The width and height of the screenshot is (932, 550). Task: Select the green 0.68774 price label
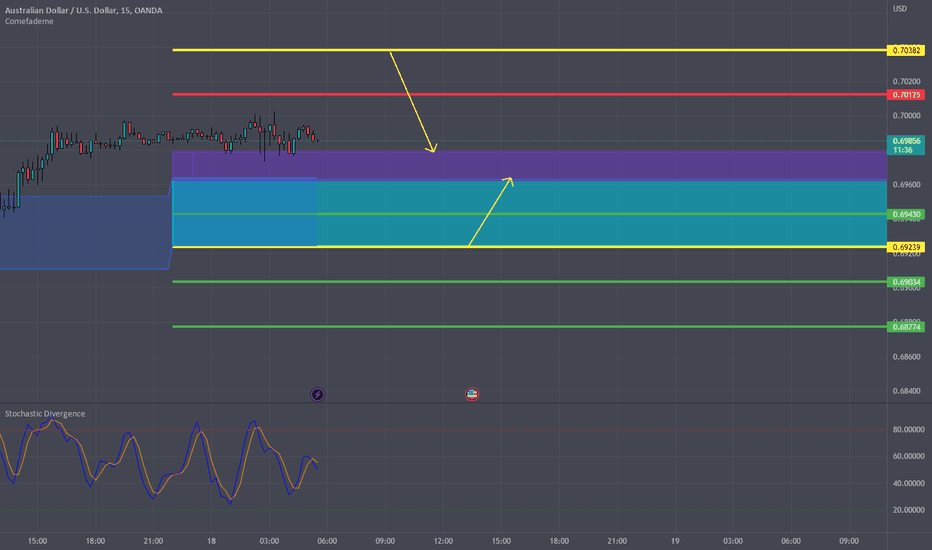click(906, 327)
